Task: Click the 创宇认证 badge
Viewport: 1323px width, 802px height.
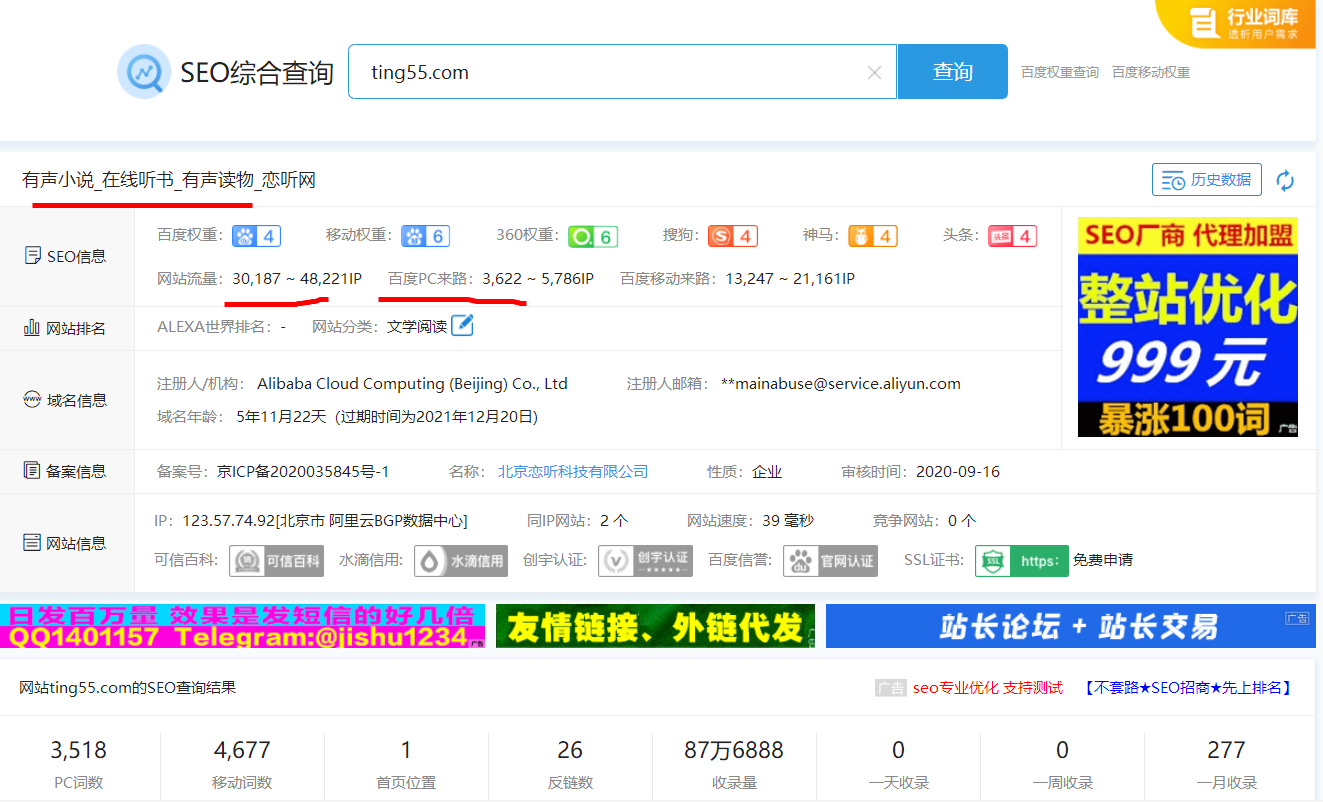Action: (x=645, y=561)
